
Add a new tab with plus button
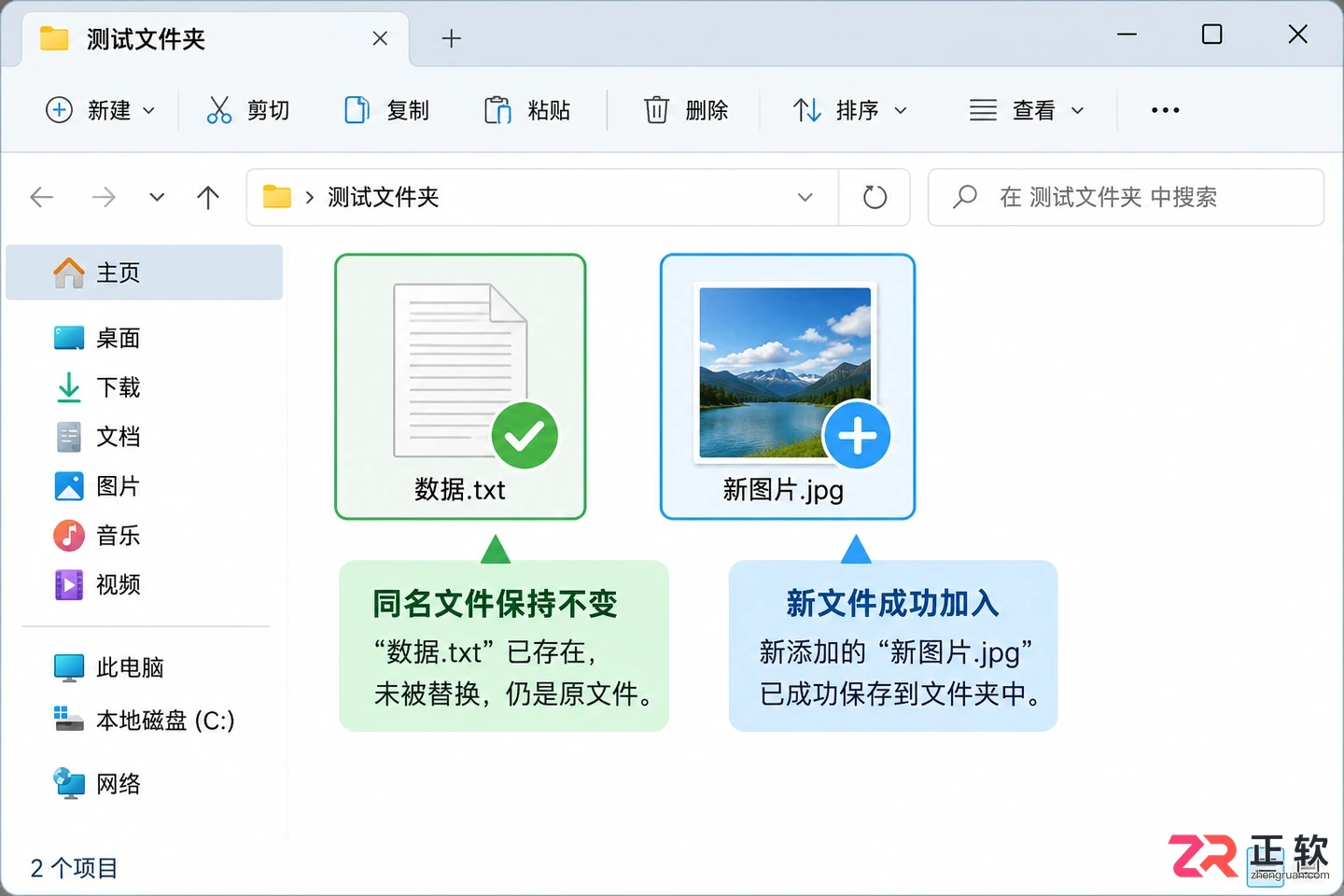pos(452,38)
